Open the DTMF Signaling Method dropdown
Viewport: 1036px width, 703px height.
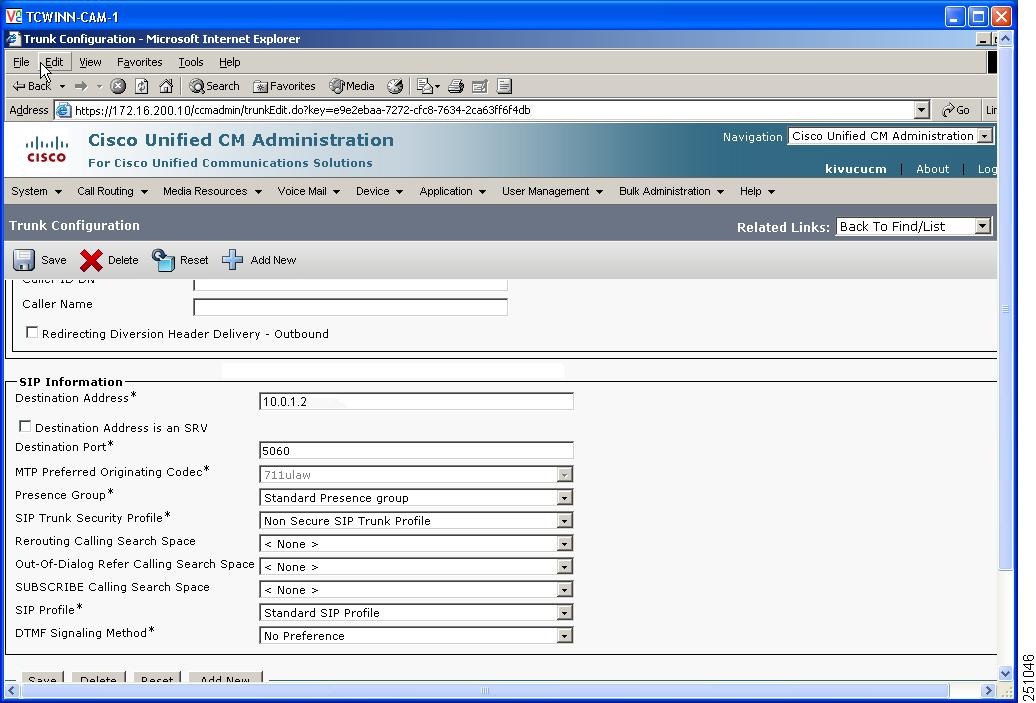pos(416,636)
